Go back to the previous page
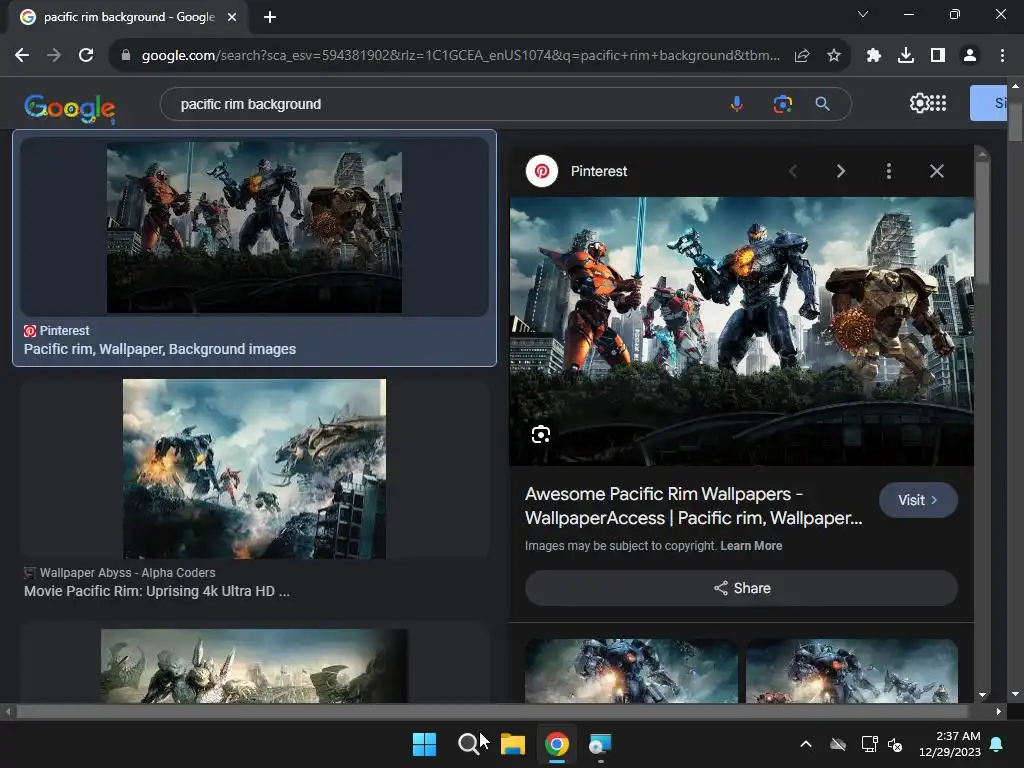1024x768 pixels. pos(22,56)
